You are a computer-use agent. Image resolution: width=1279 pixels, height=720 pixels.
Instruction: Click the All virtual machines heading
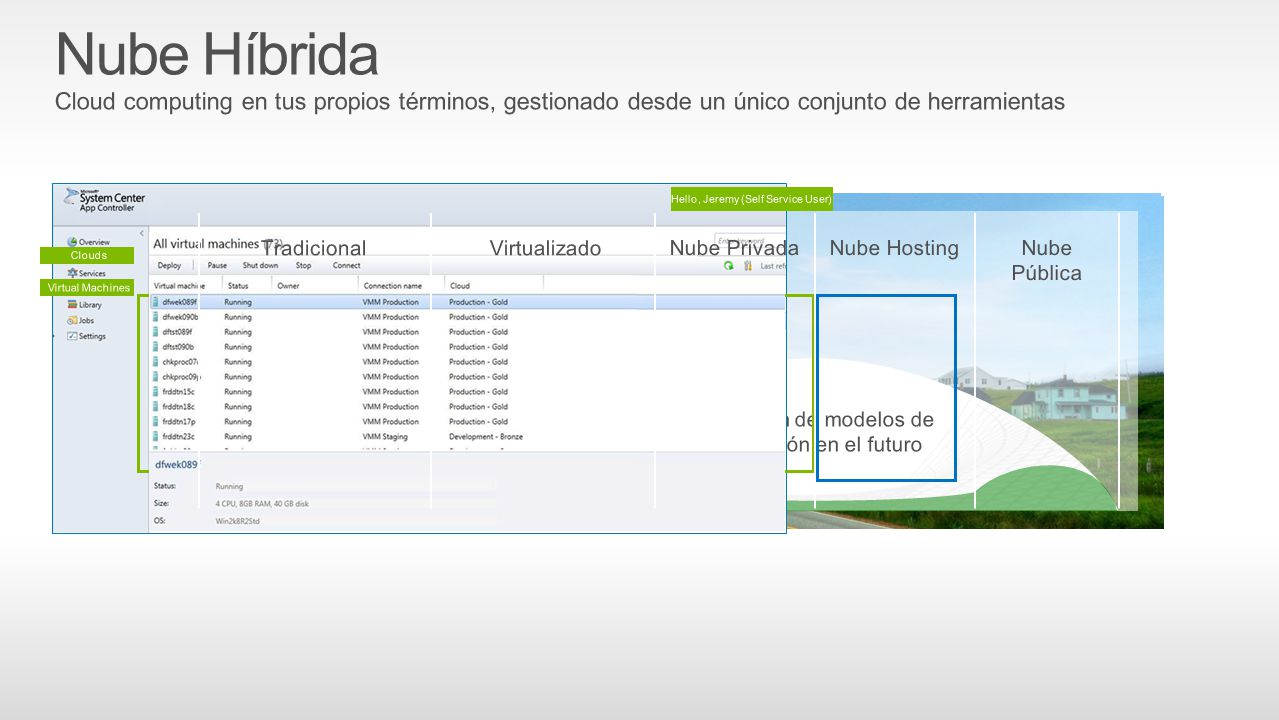click(217, 243)
